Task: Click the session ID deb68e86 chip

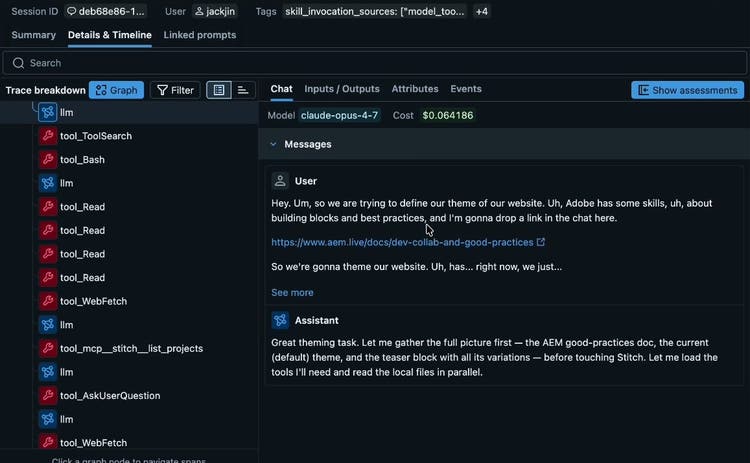Action: tap(105, 11)
